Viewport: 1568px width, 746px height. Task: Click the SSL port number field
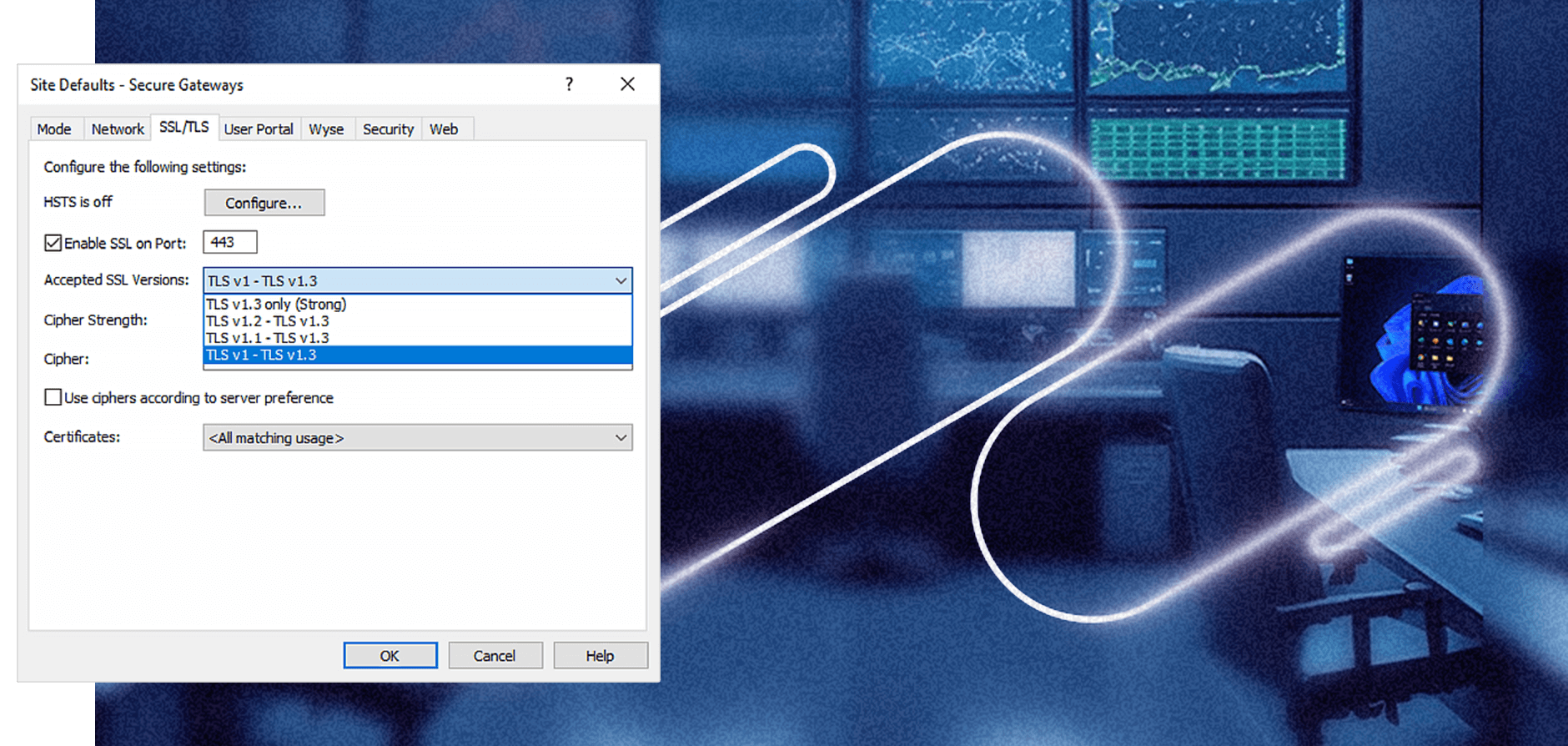tap(230, 242)
